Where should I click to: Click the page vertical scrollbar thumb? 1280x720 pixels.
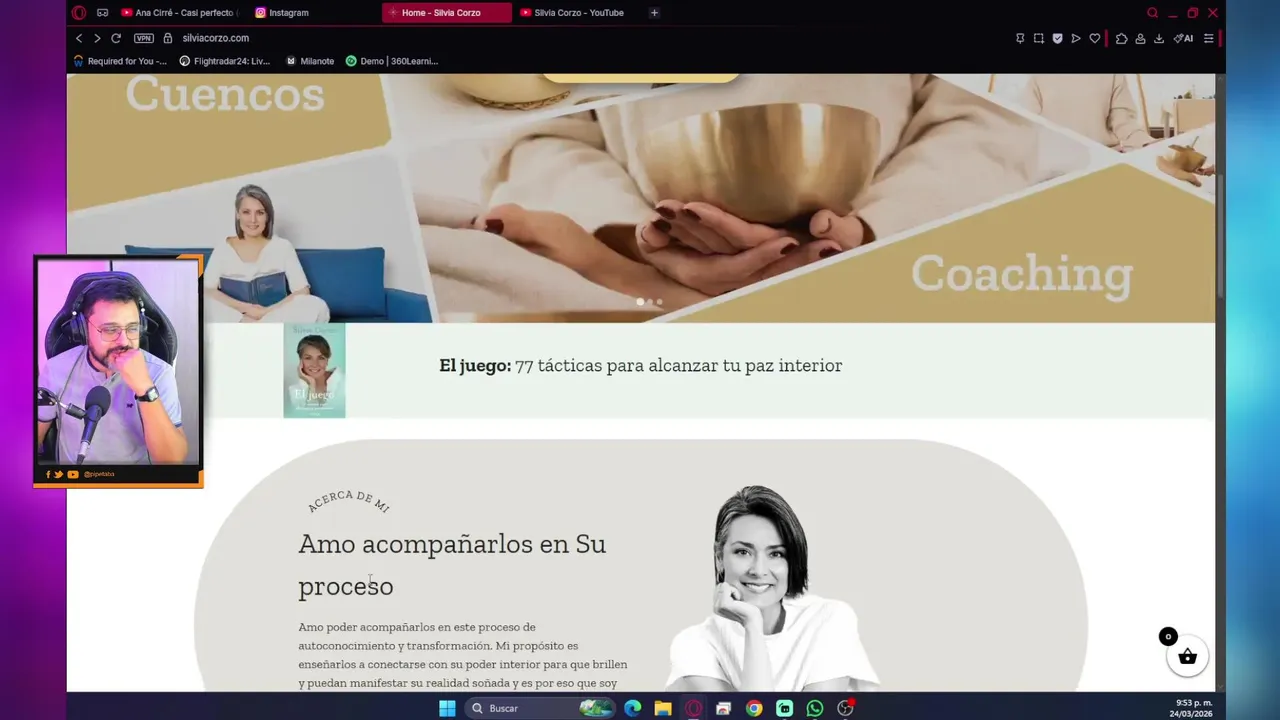pos(1220,235)
